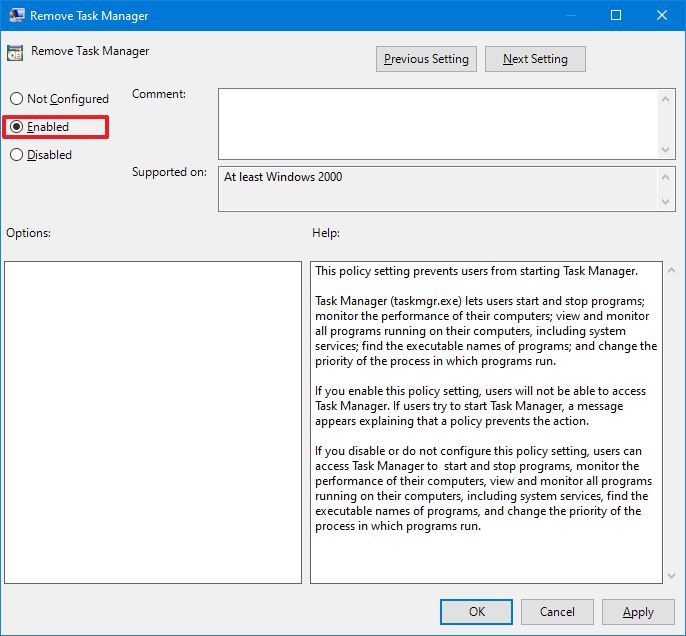Cancel the policy dialog
Image resolution: width=686 pixels, height=636 pixels.
557,612
